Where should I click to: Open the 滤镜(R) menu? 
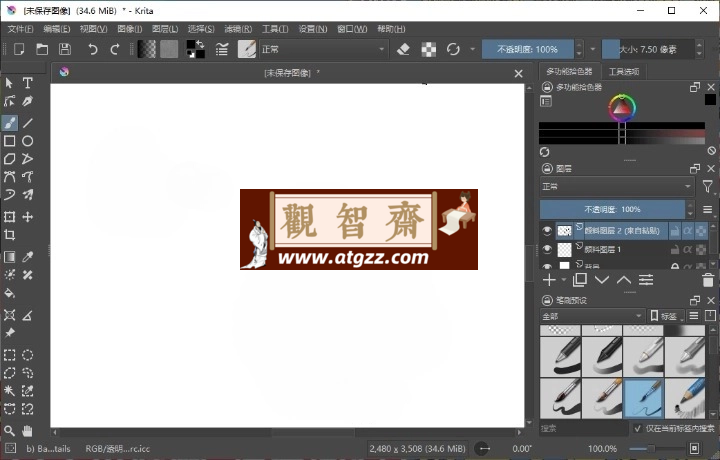[x=238, y=29]
